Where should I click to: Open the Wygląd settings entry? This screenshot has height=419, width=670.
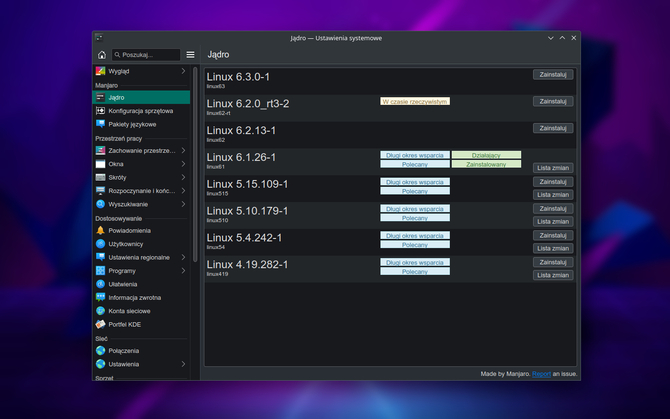pos(141,71)
